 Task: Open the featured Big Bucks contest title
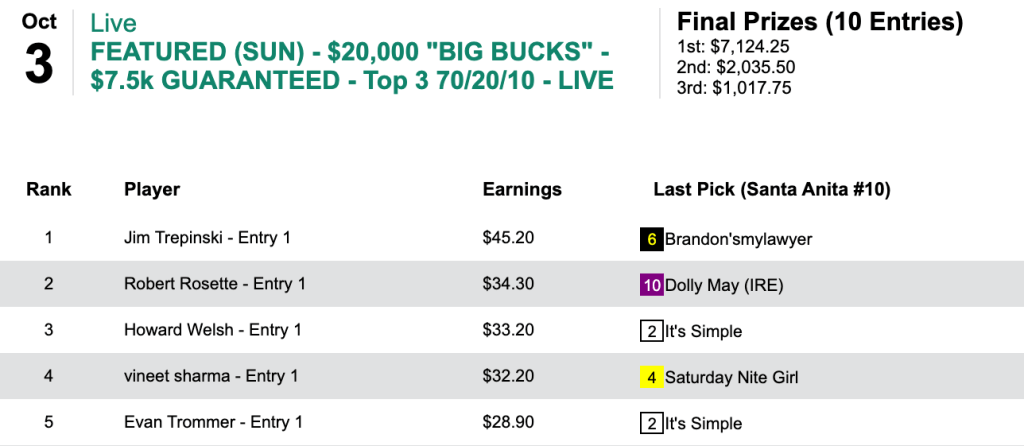[x=351, y=64]
